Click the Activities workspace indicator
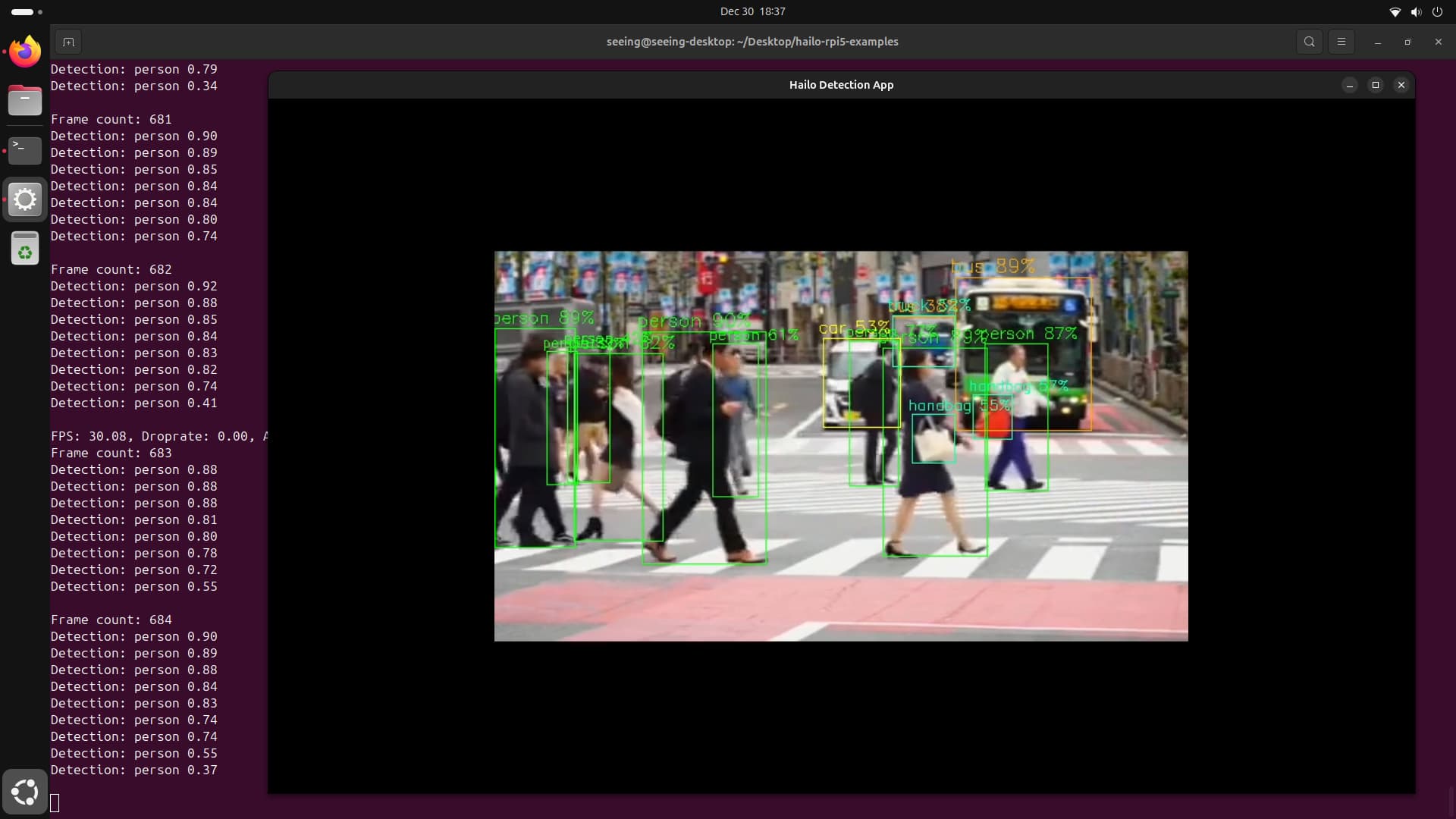This screenshot has height=819, width=1456. coord(27,11)
